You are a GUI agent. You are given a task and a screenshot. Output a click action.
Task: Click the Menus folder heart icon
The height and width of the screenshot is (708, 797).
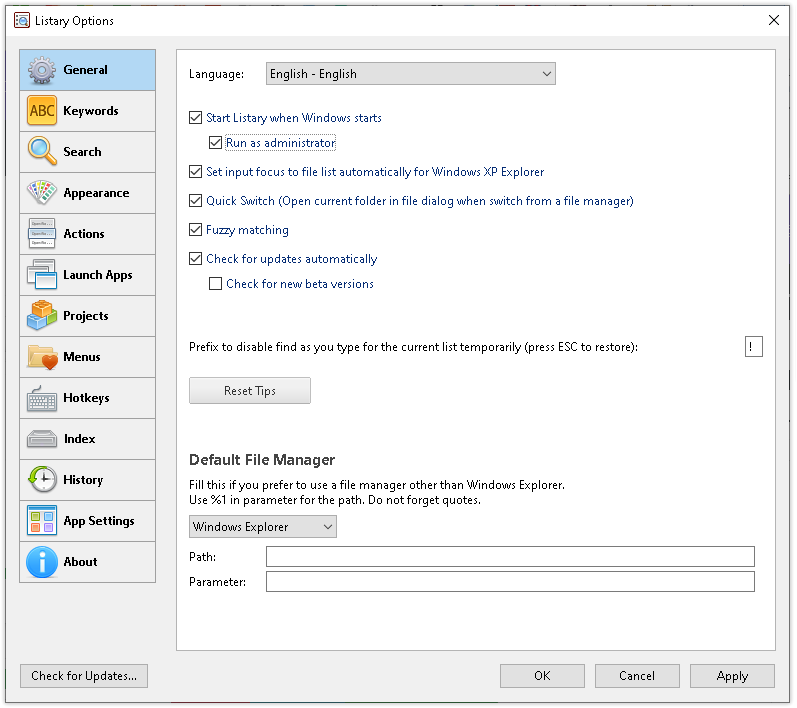pos(42,357)
